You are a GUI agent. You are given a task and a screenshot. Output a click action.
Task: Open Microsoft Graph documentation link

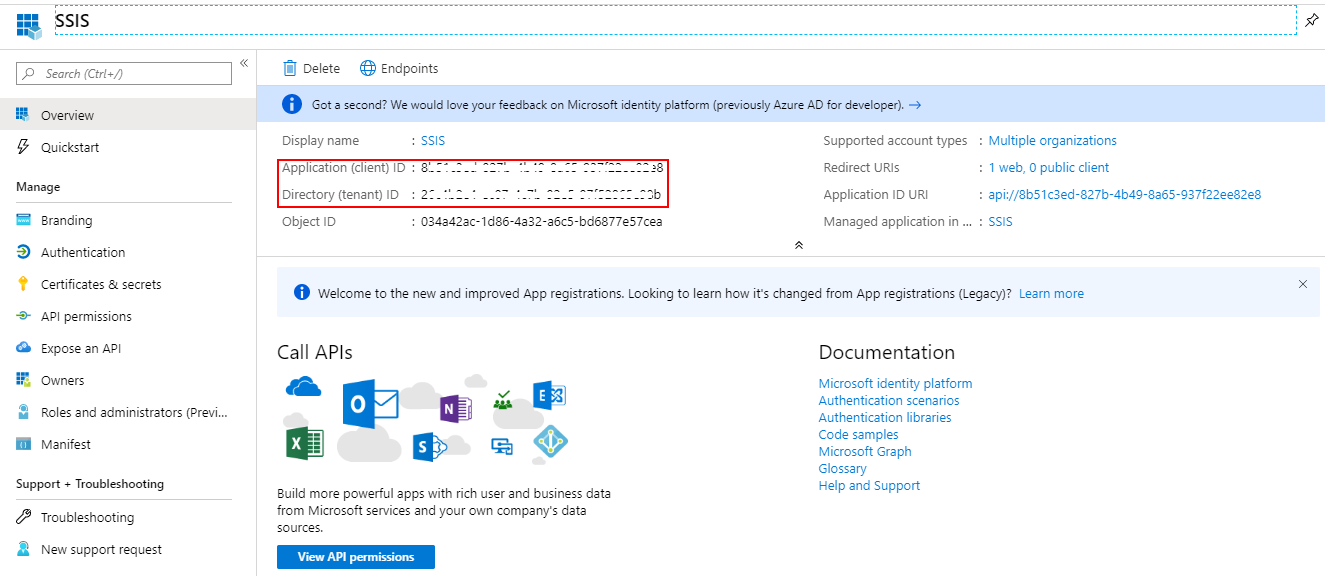[865, 452]
